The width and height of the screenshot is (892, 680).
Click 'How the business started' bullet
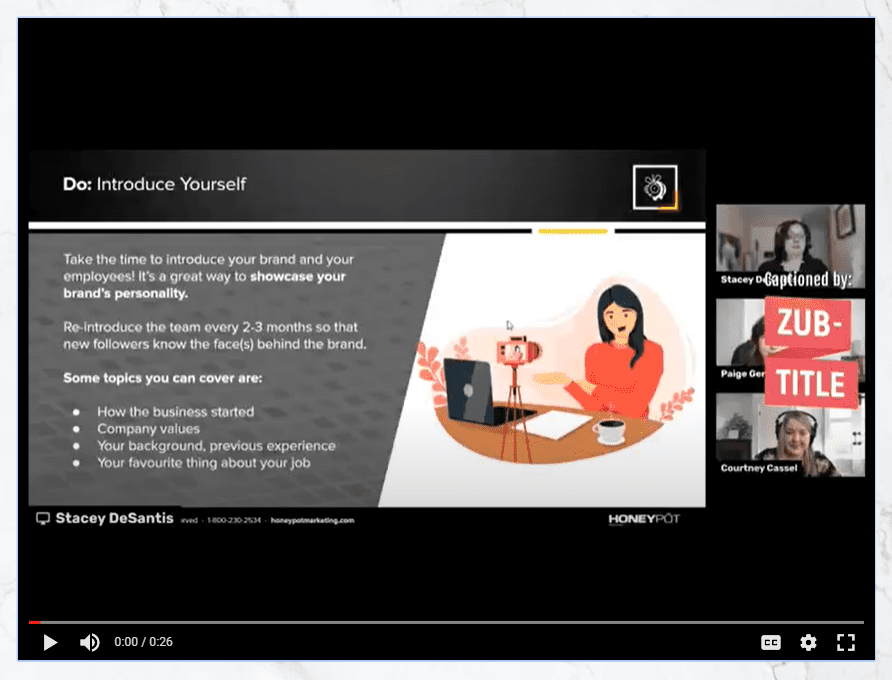tap(175, 411)
